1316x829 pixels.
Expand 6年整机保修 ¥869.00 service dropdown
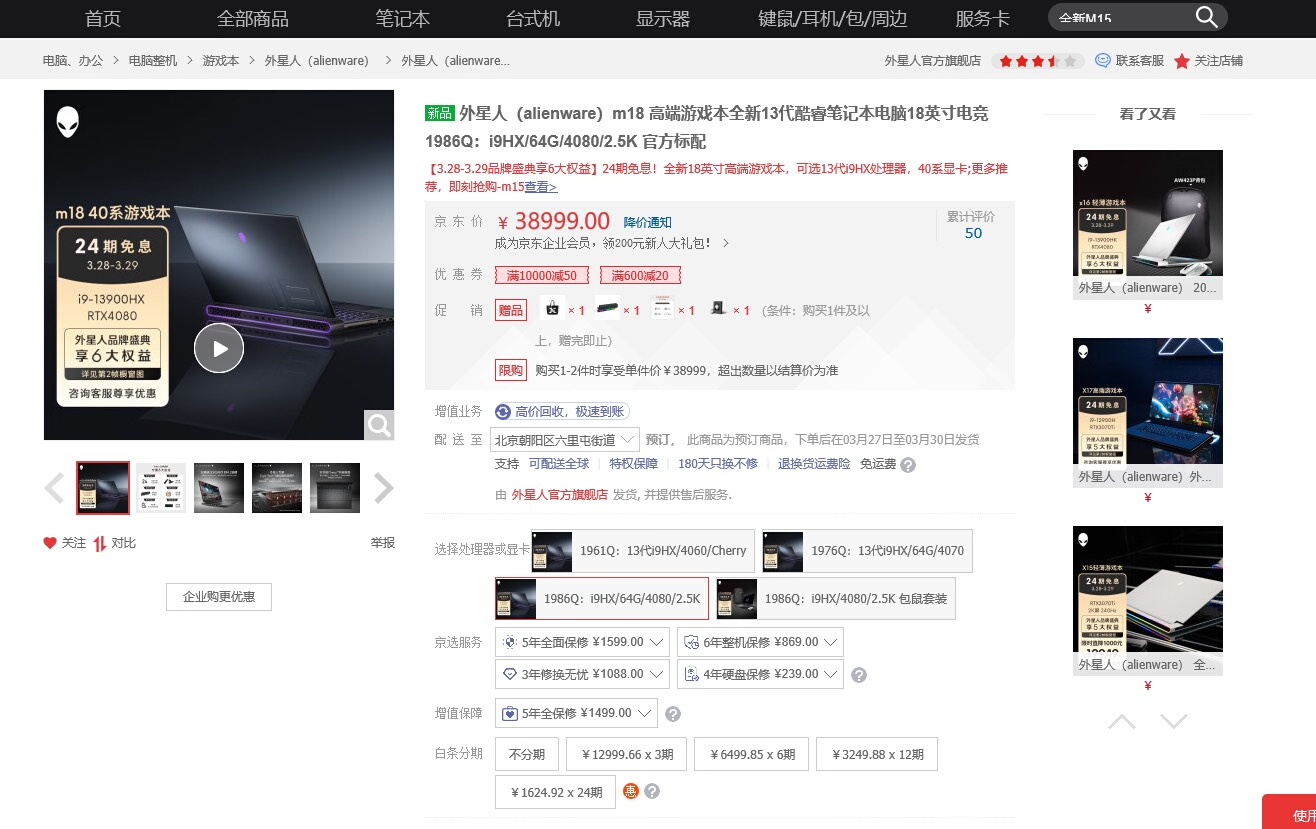pos(760,642)
